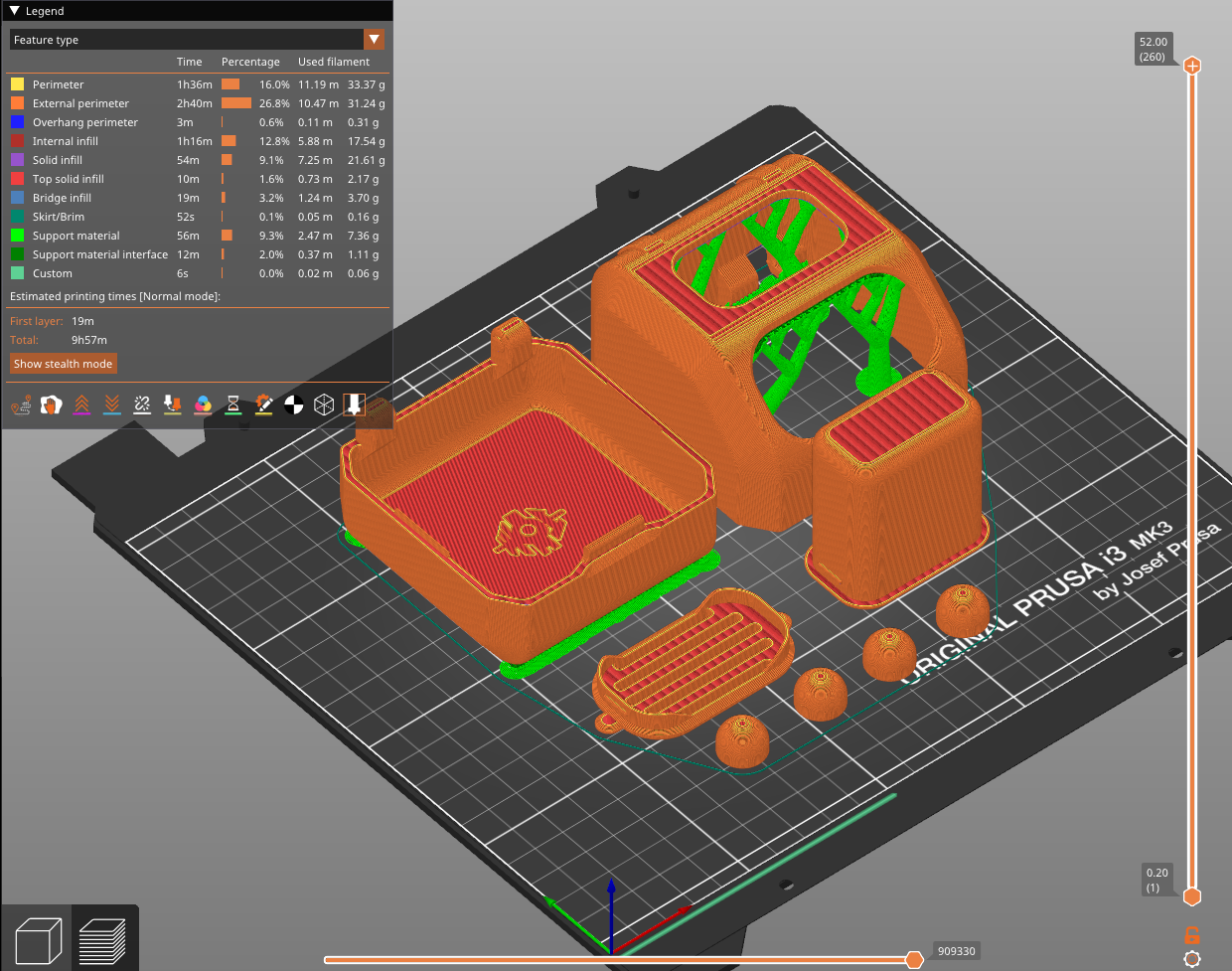
Task: Toggle Support material green swatch
Action: pos(17,236)
